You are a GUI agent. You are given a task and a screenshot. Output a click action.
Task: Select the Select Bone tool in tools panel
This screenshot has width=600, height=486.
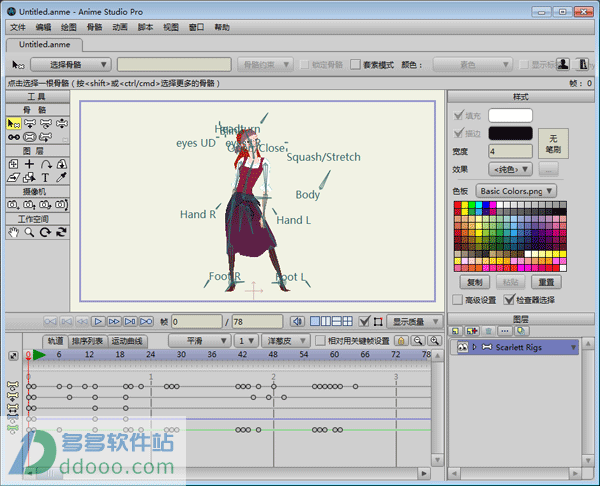14,124
